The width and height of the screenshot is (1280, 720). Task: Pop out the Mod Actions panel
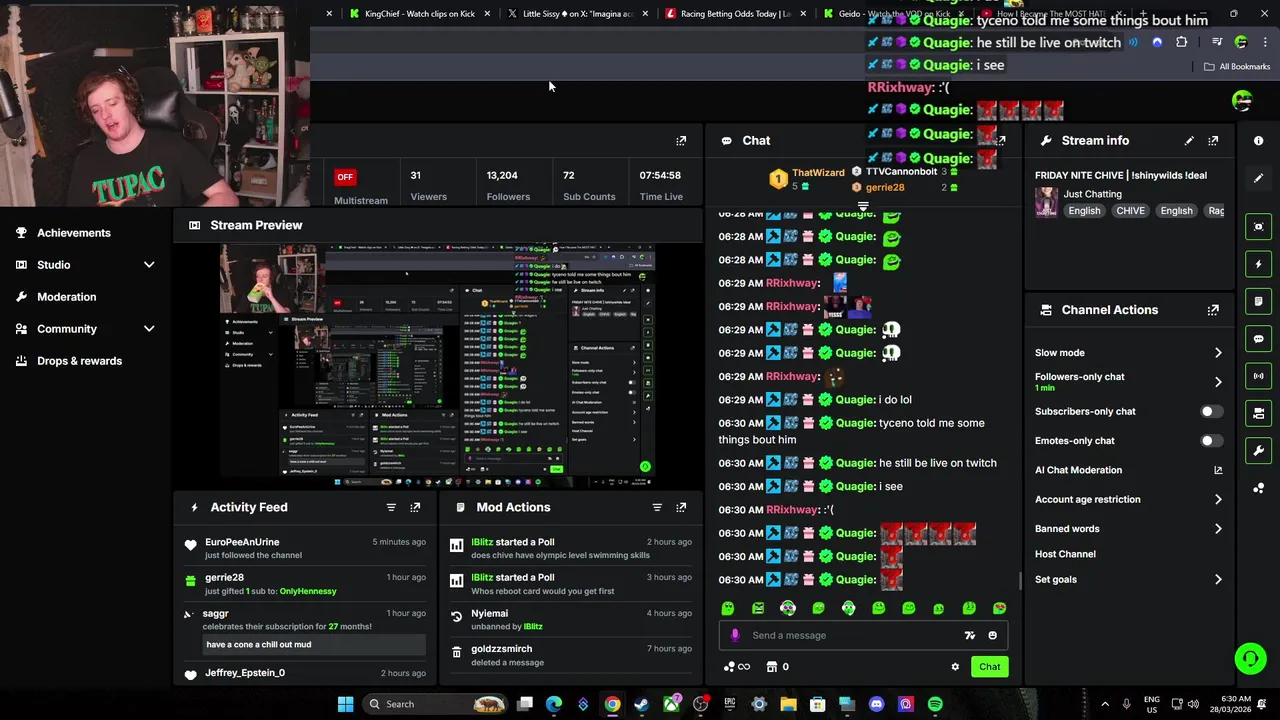tap(681, 507)
